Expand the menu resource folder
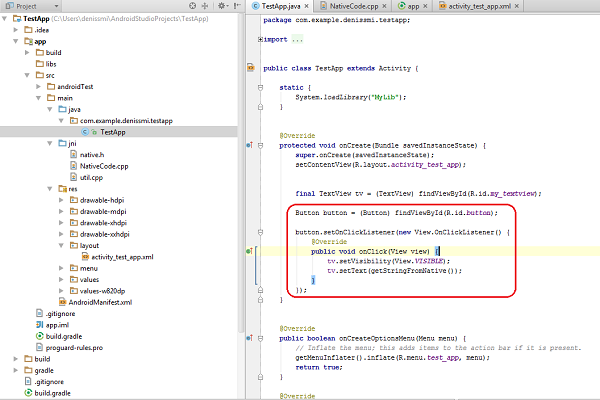The image size is (600, 400). [x=61, y=268]
